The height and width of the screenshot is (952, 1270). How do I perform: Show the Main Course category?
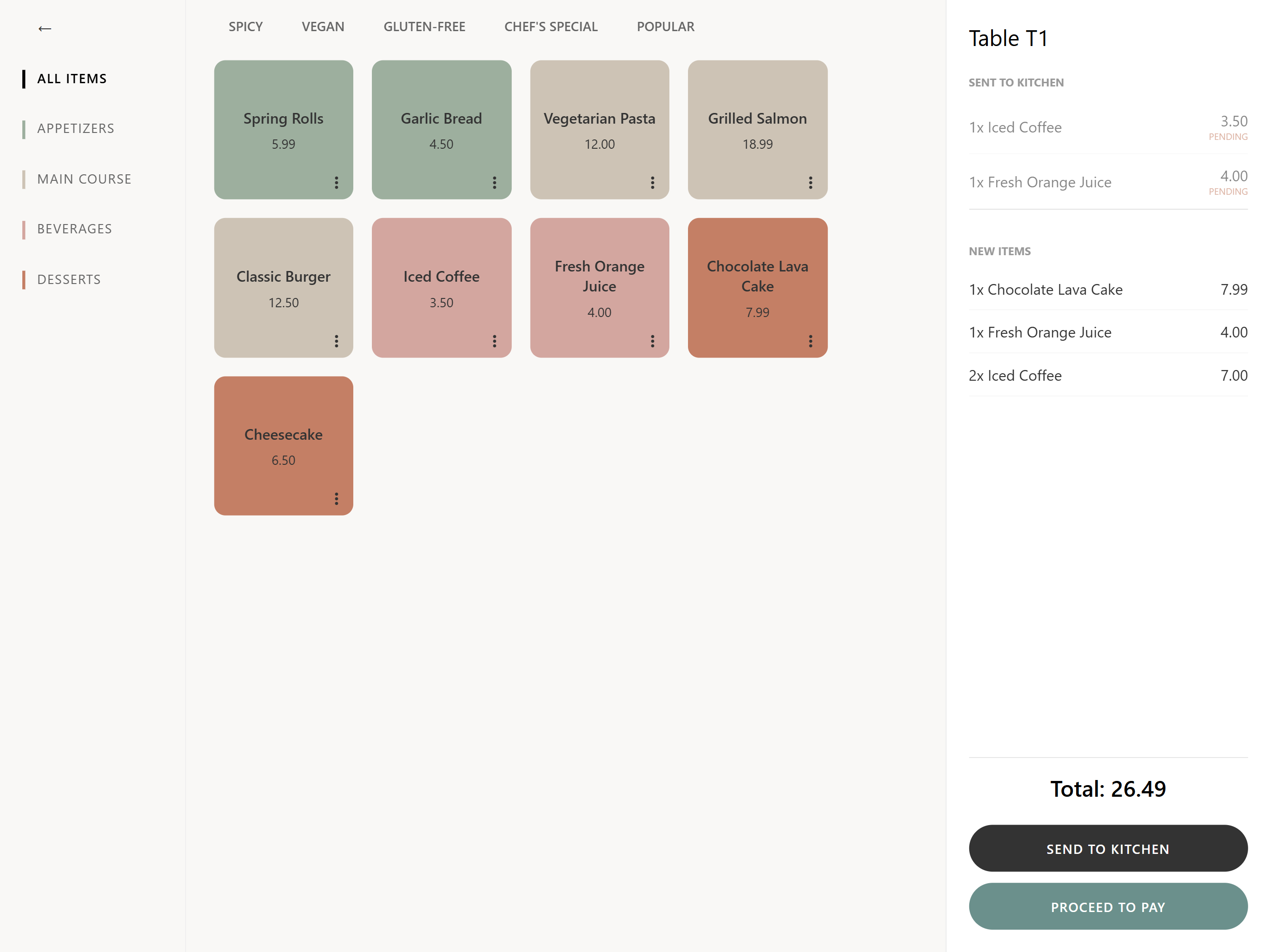coord(84,179)
